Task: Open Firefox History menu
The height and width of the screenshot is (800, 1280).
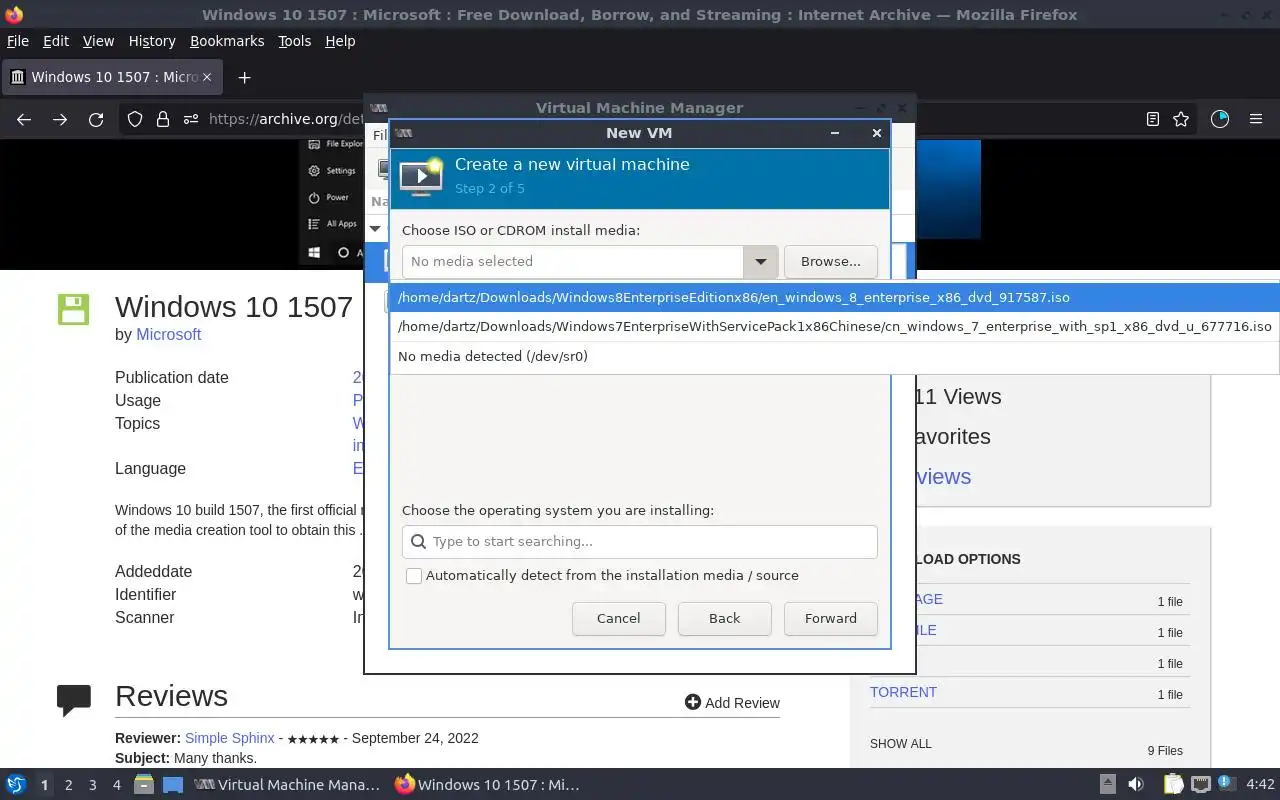Action: click(151, 41)
